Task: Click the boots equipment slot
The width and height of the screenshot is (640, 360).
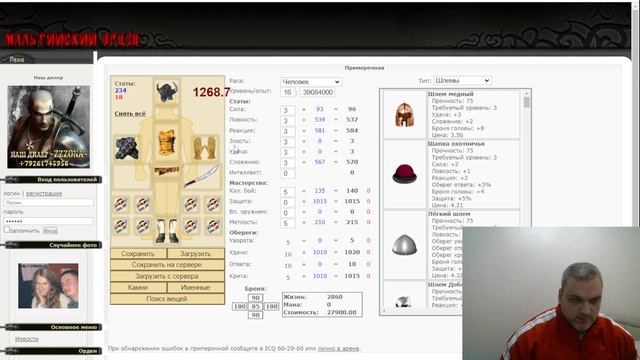Action: click(167, 231)
